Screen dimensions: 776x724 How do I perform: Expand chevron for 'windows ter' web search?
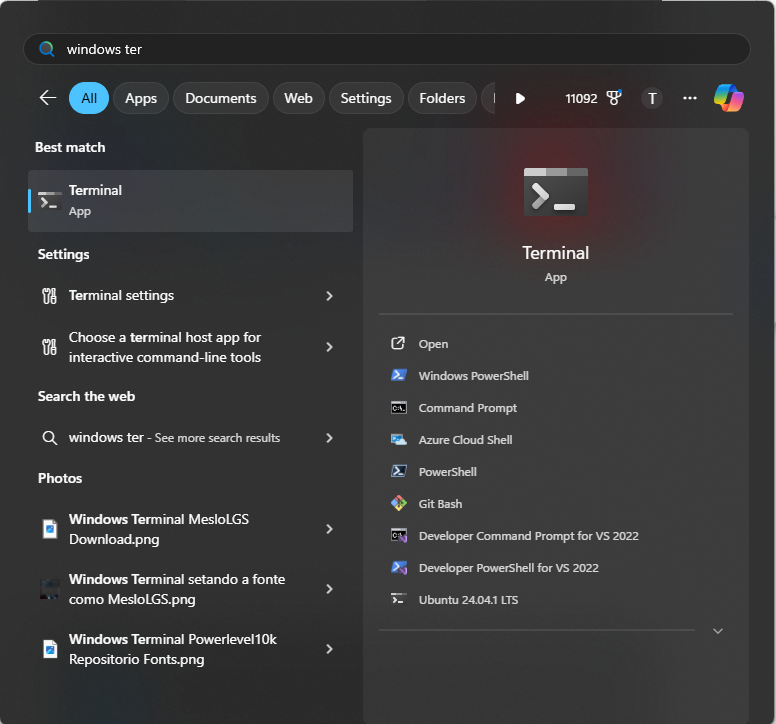[x=330, y=438]
